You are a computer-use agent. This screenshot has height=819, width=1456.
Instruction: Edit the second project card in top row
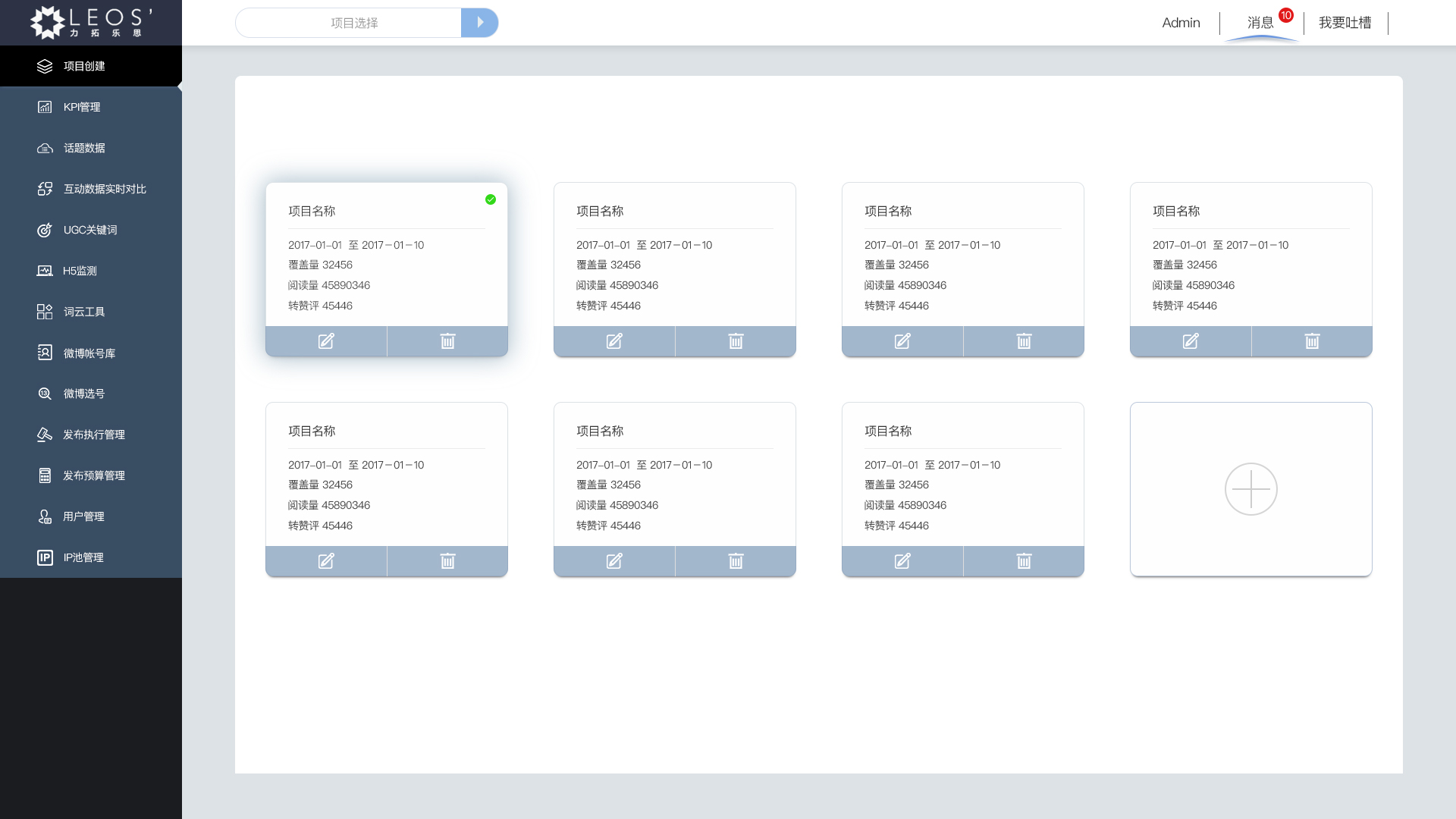pos(614,341)
